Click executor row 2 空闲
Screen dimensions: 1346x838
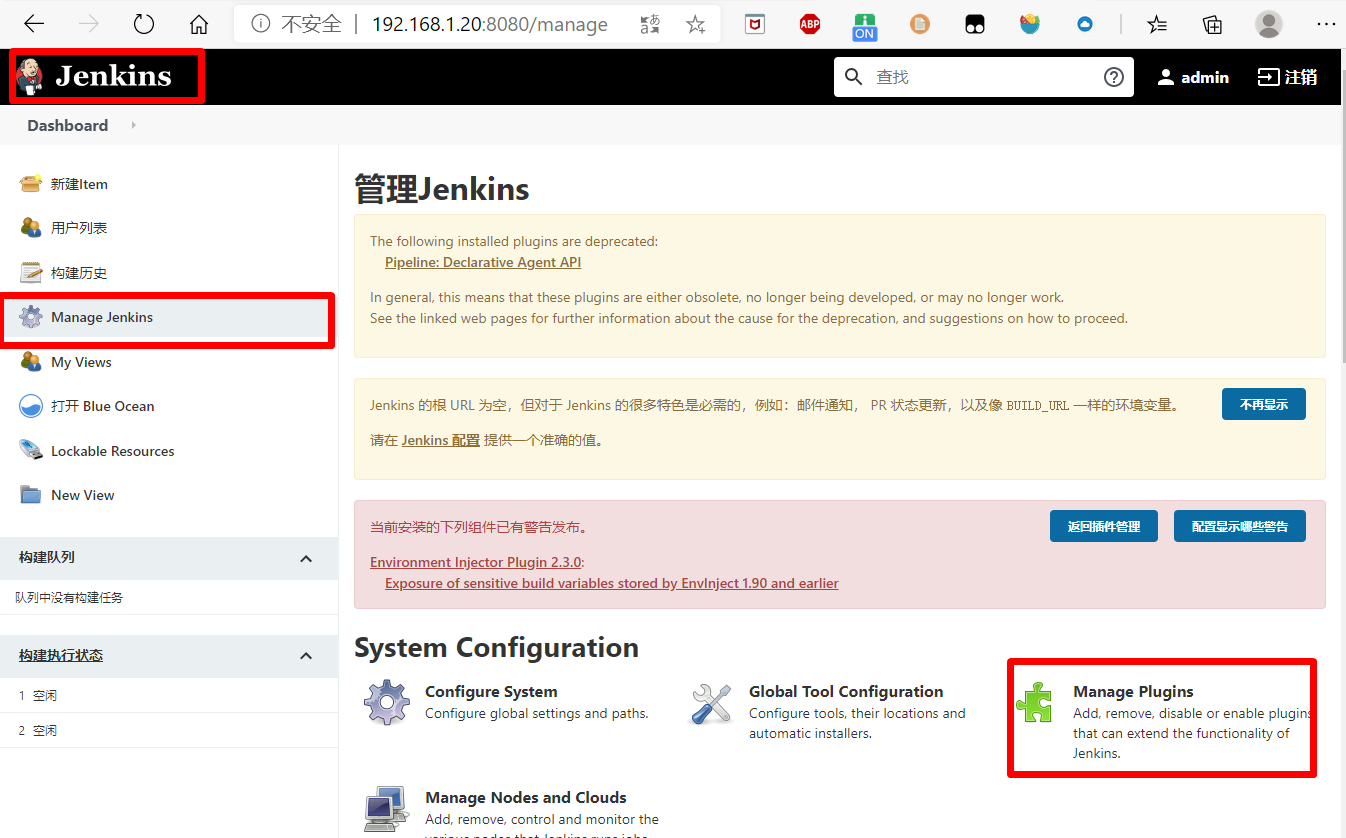pos(169,730)
